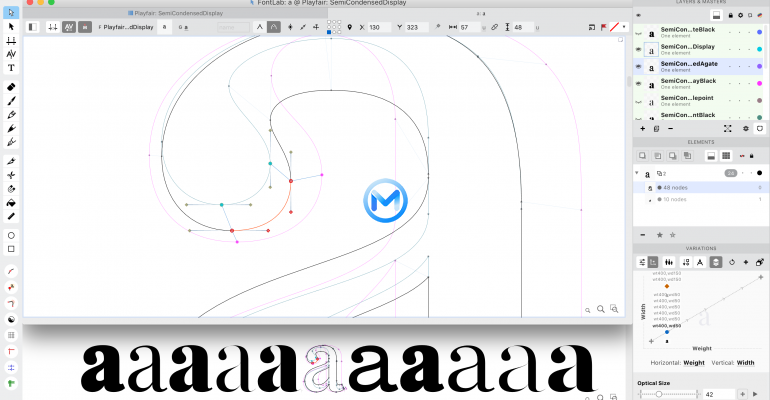Image resolution: width=770 pixels, height=400 pixels.
Task: Click the vertical sliders icon in Variations panel
Action: click(x=669, y=262)
